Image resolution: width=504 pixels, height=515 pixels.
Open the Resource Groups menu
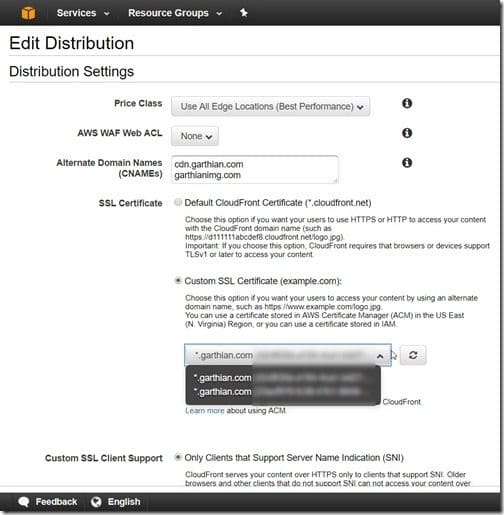(175, 13)
